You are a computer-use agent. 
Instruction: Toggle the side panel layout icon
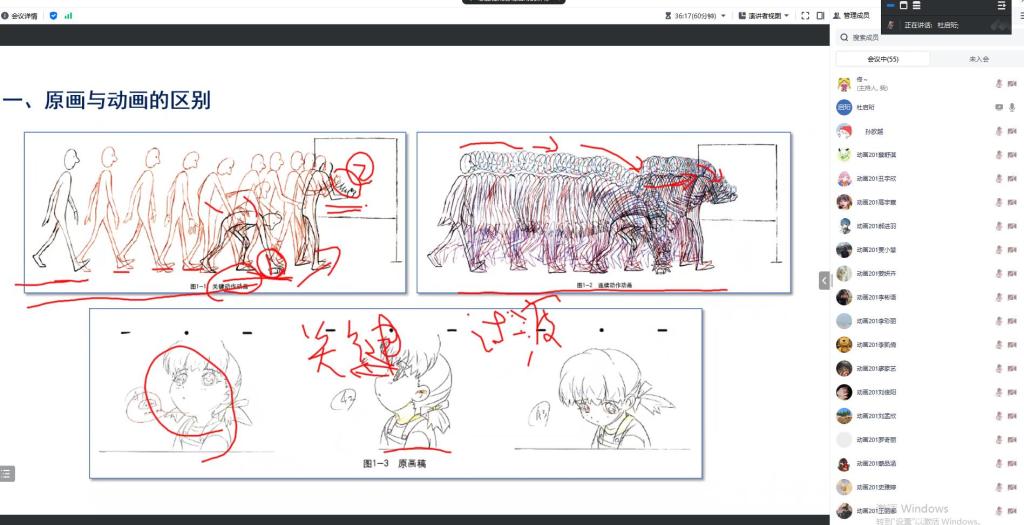coord(820,16)
